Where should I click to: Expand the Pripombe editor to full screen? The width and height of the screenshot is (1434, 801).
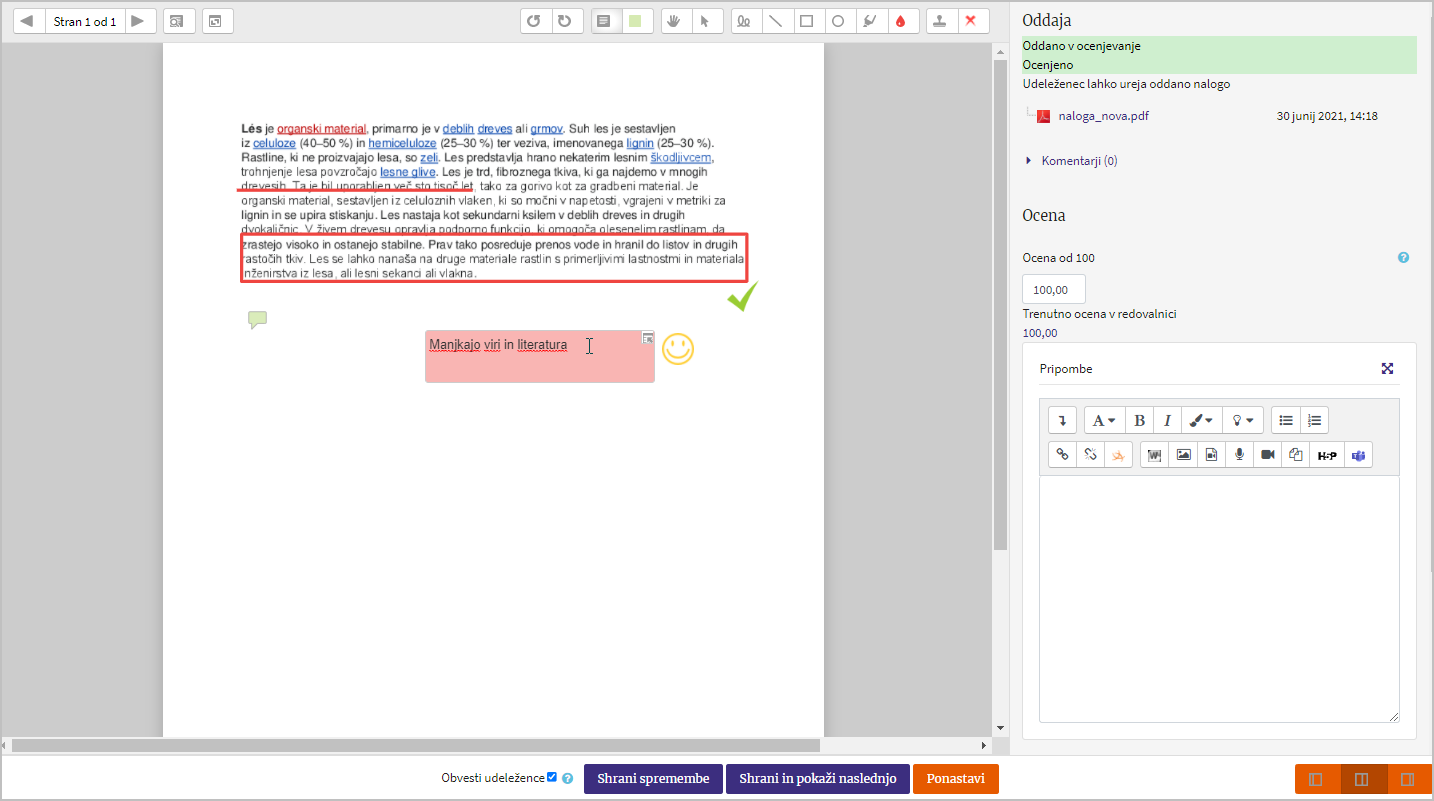[1387, 369]
